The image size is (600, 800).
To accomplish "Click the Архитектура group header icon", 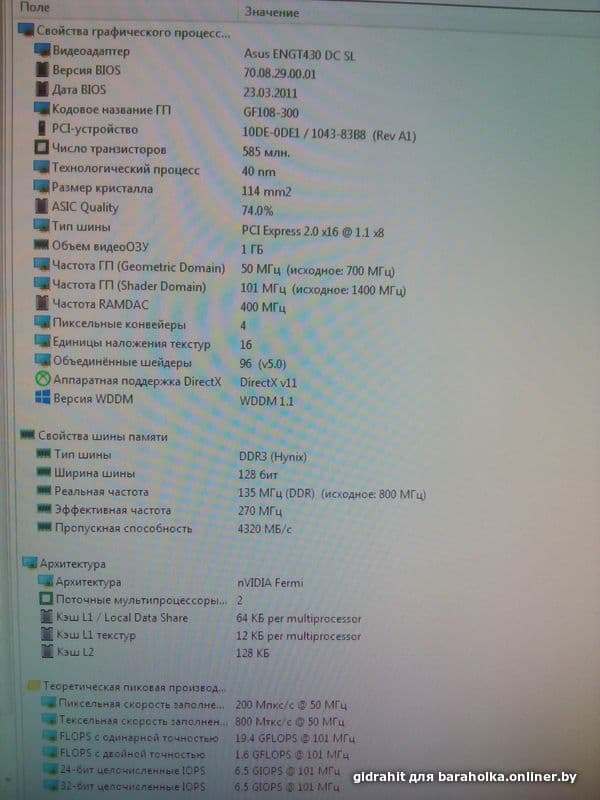I will tap(30, 563).
